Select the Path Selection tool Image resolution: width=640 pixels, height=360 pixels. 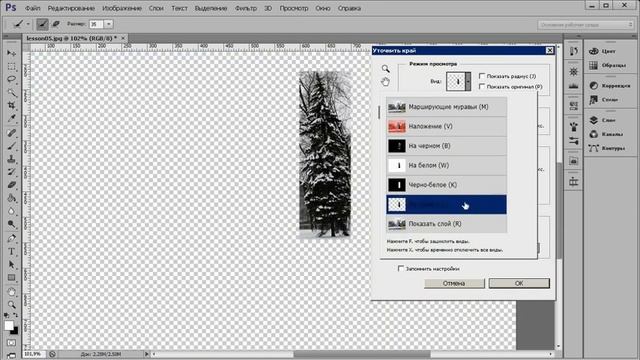pyautogui.click(x=11, y=265)
